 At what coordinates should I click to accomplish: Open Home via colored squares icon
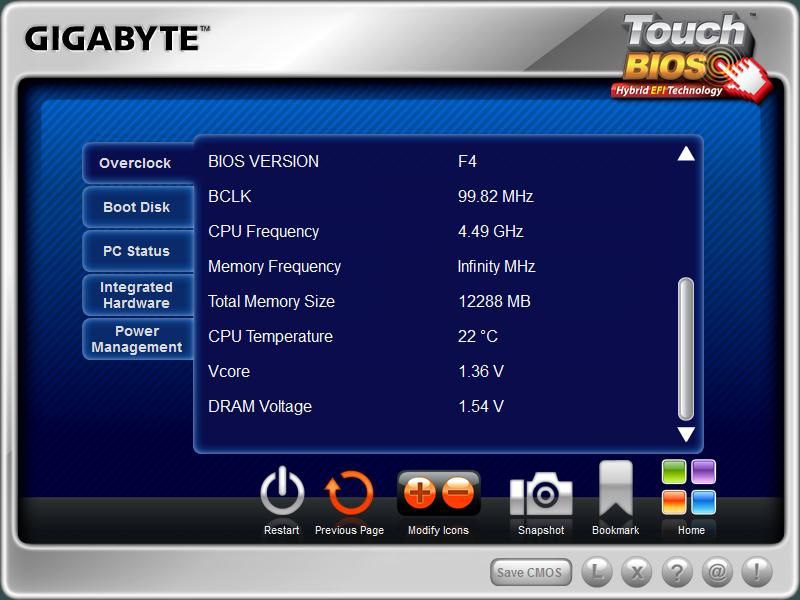click(x=689, y=487)
